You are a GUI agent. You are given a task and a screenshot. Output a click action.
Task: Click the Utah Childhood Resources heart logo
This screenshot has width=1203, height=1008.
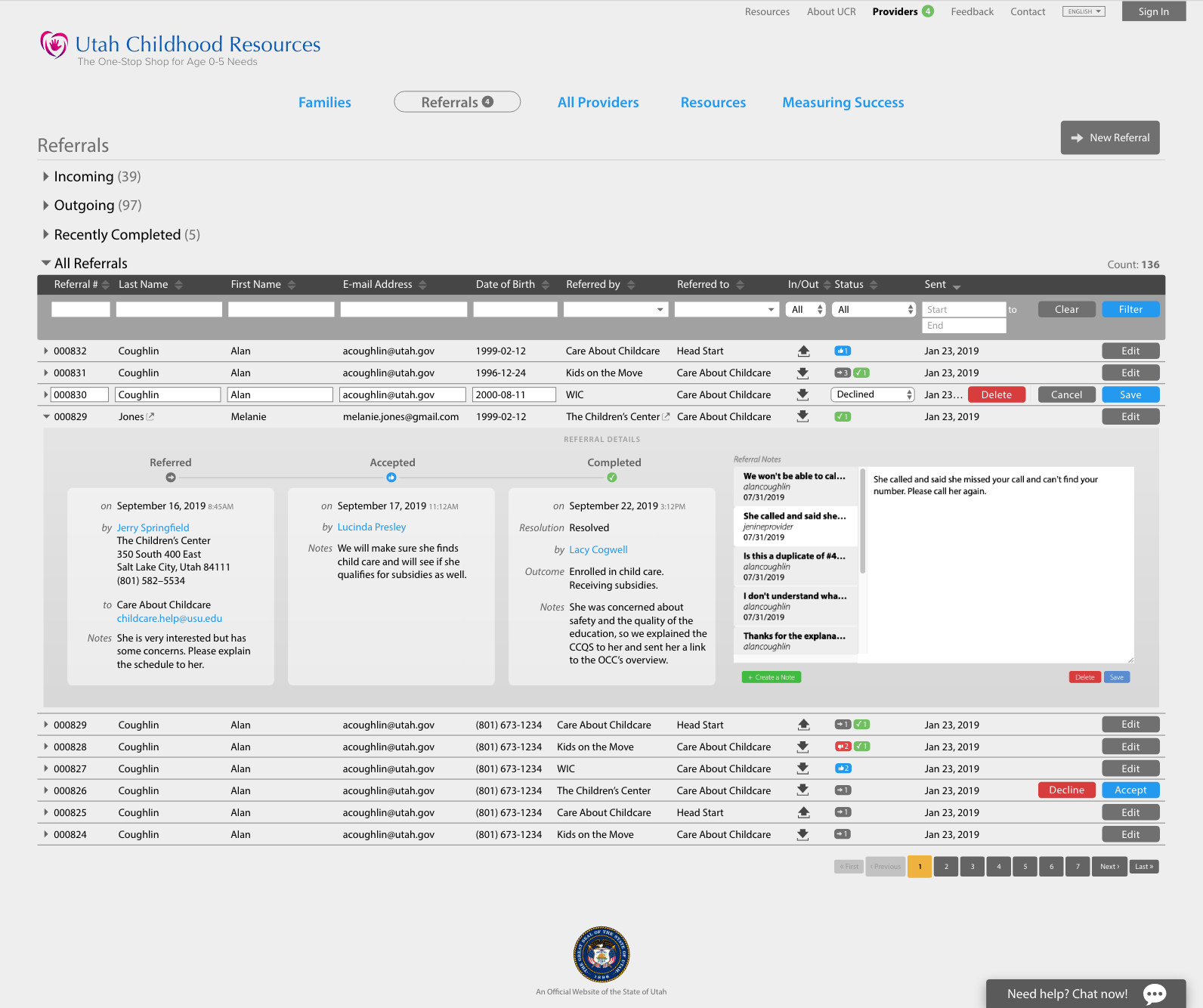[54, 45]
